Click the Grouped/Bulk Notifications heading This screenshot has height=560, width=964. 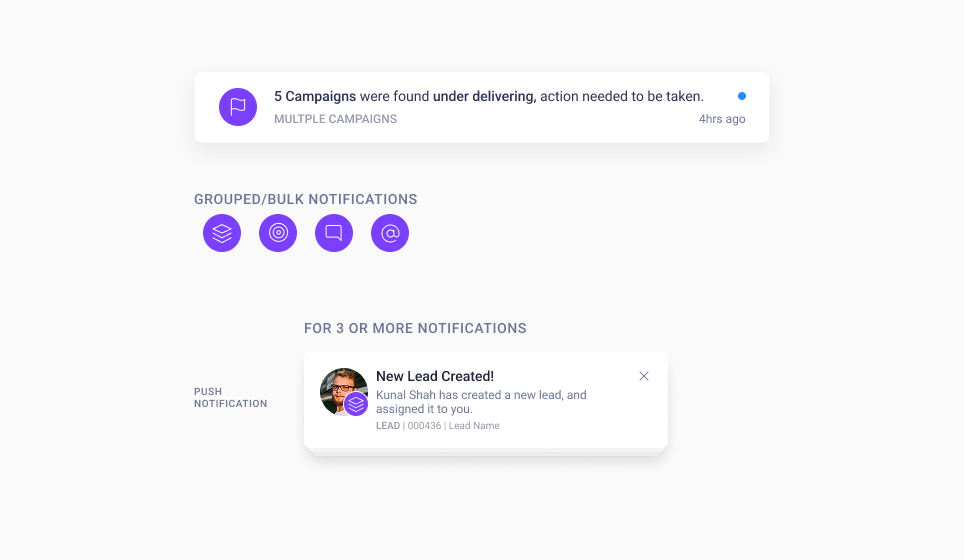(x=306, y=199)
